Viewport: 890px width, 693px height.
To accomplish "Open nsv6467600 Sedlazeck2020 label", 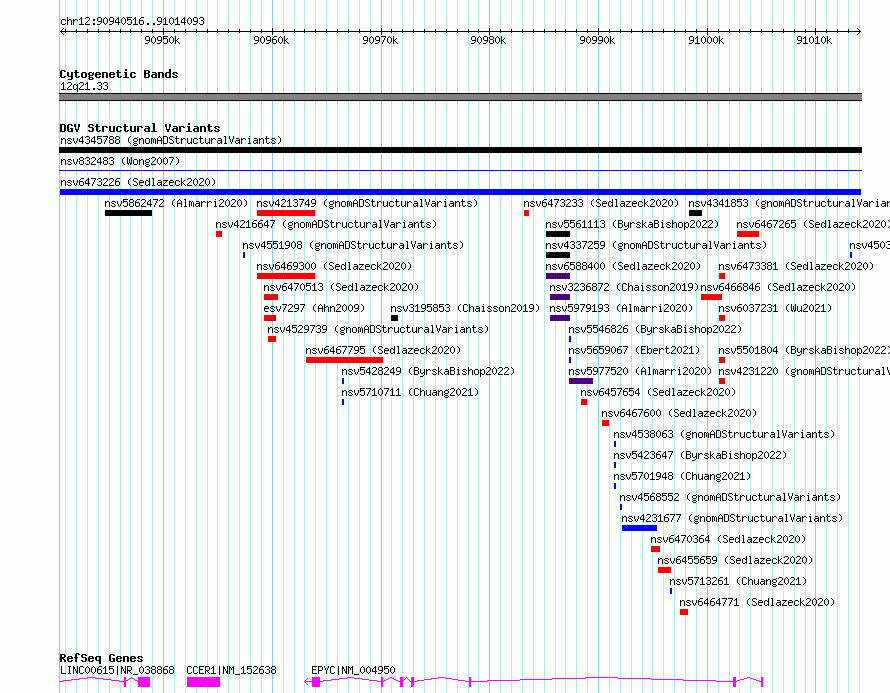I will (679, 413).
